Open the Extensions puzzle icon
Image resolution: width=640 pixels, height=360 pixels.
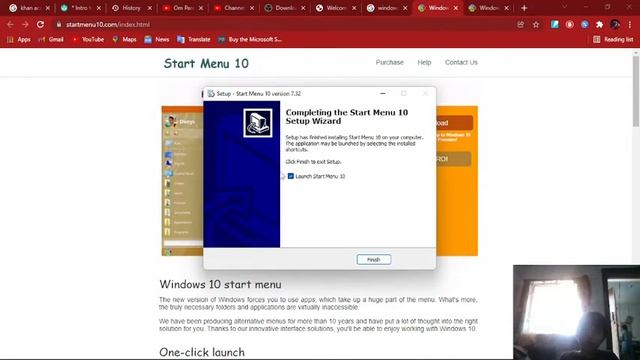point(599,24)
